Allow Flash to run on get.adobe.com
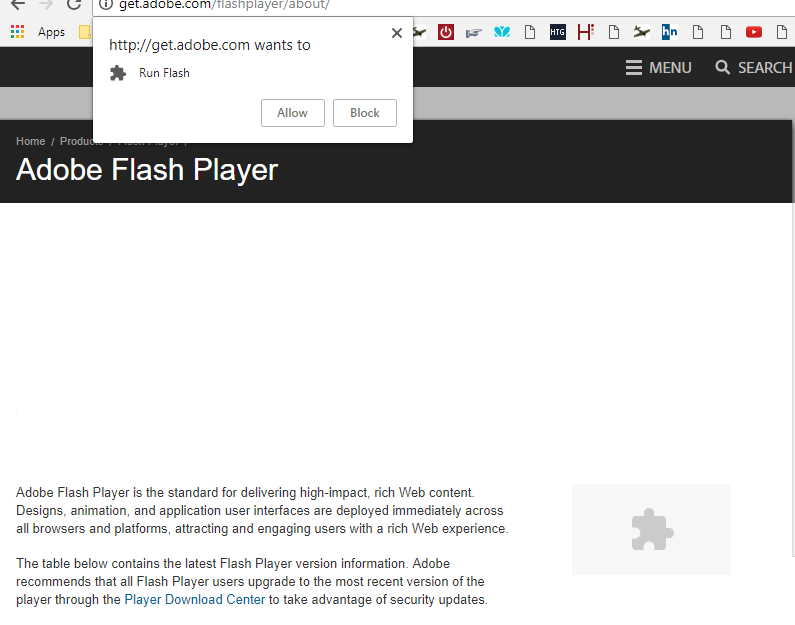The height and width of the screenshot is (625, 795). pyautogui.click(x=293, y=113)
